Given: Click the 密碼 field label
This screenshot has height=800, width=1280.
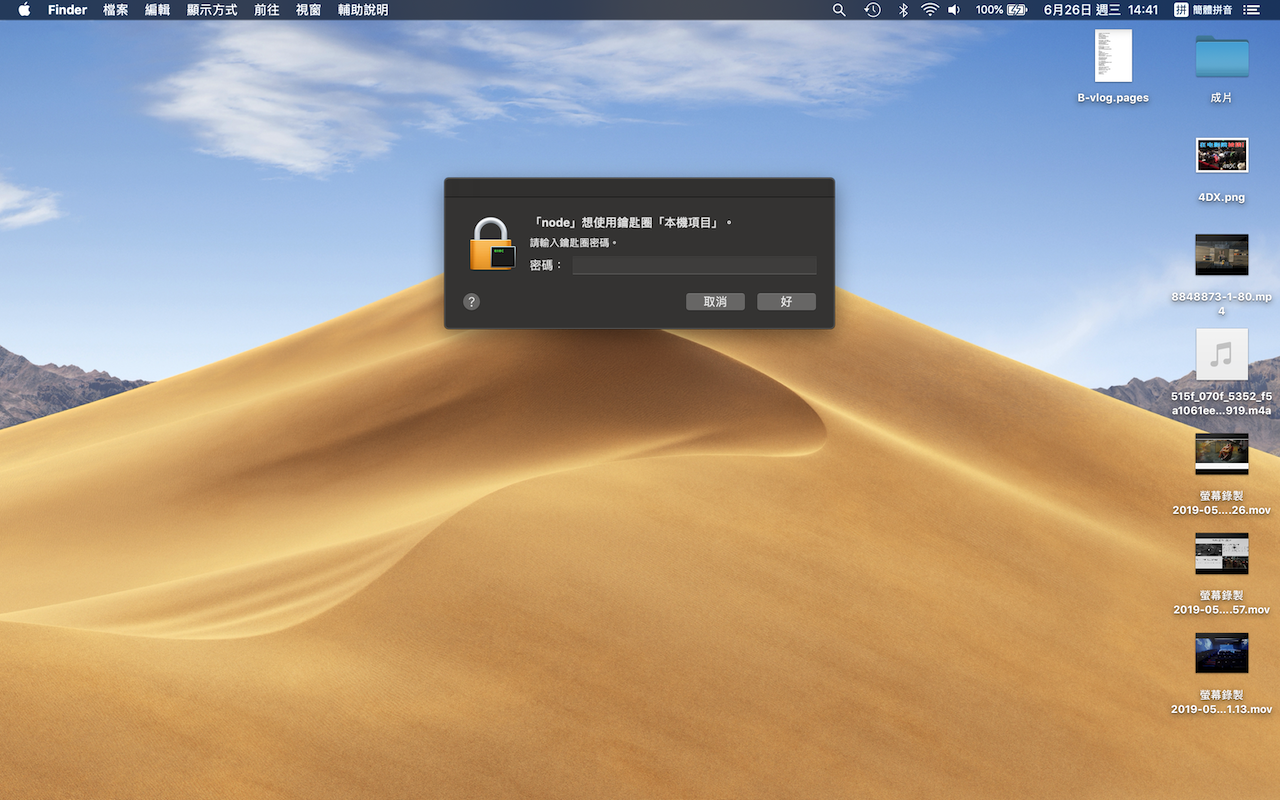Looking at the screenshot, I should (545, 265).
